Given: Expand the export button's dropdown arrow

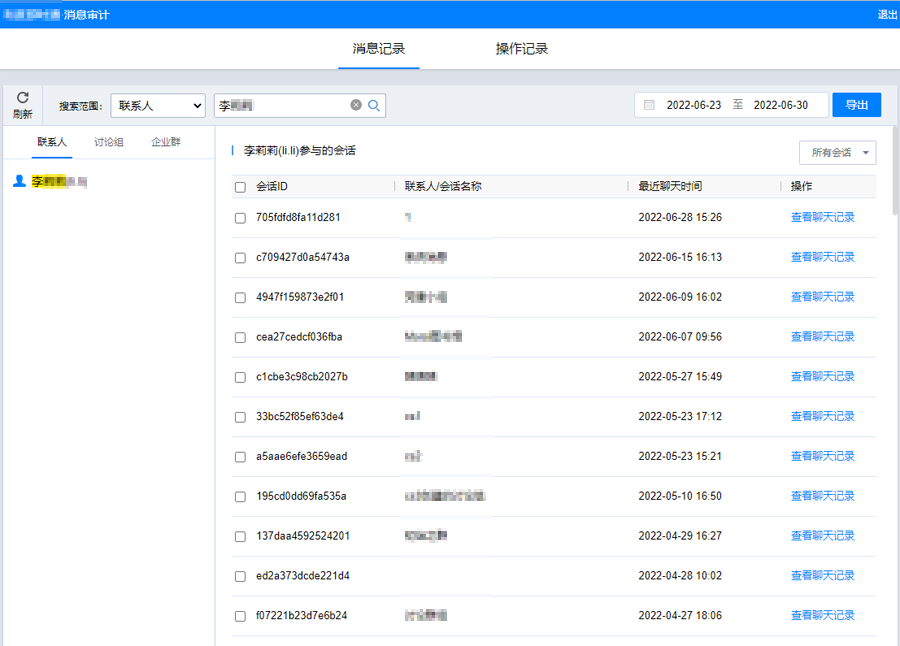Looking at the screenshot, I should click(872, 104).
